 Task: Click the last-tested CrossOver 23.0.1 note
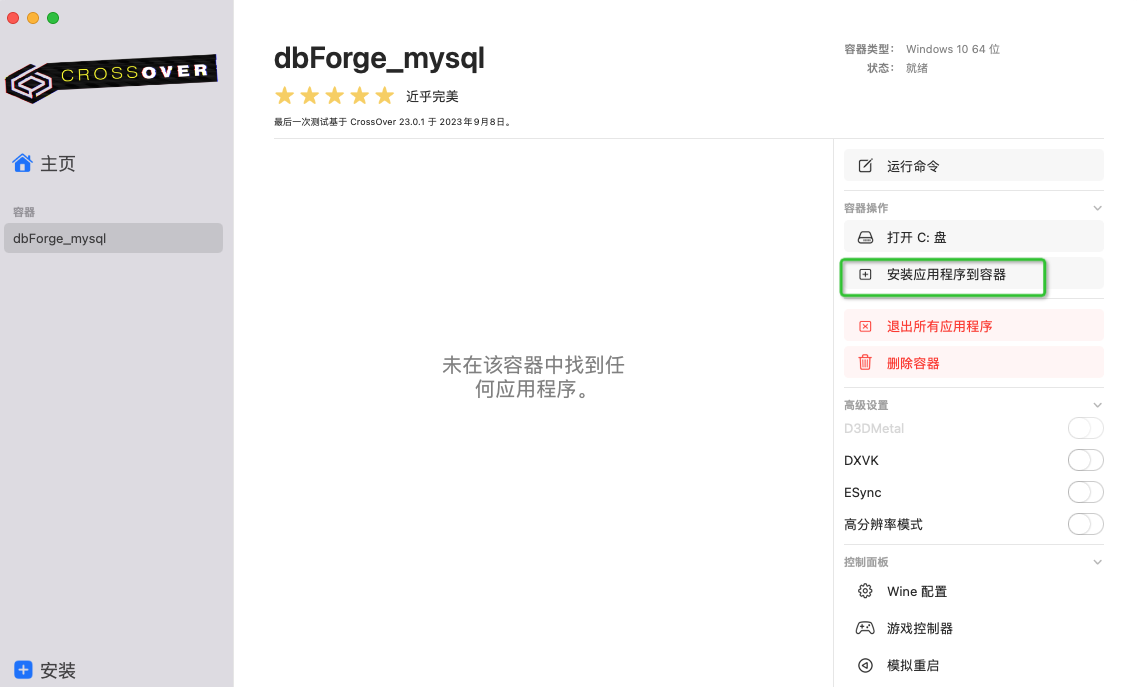point(393,122)
